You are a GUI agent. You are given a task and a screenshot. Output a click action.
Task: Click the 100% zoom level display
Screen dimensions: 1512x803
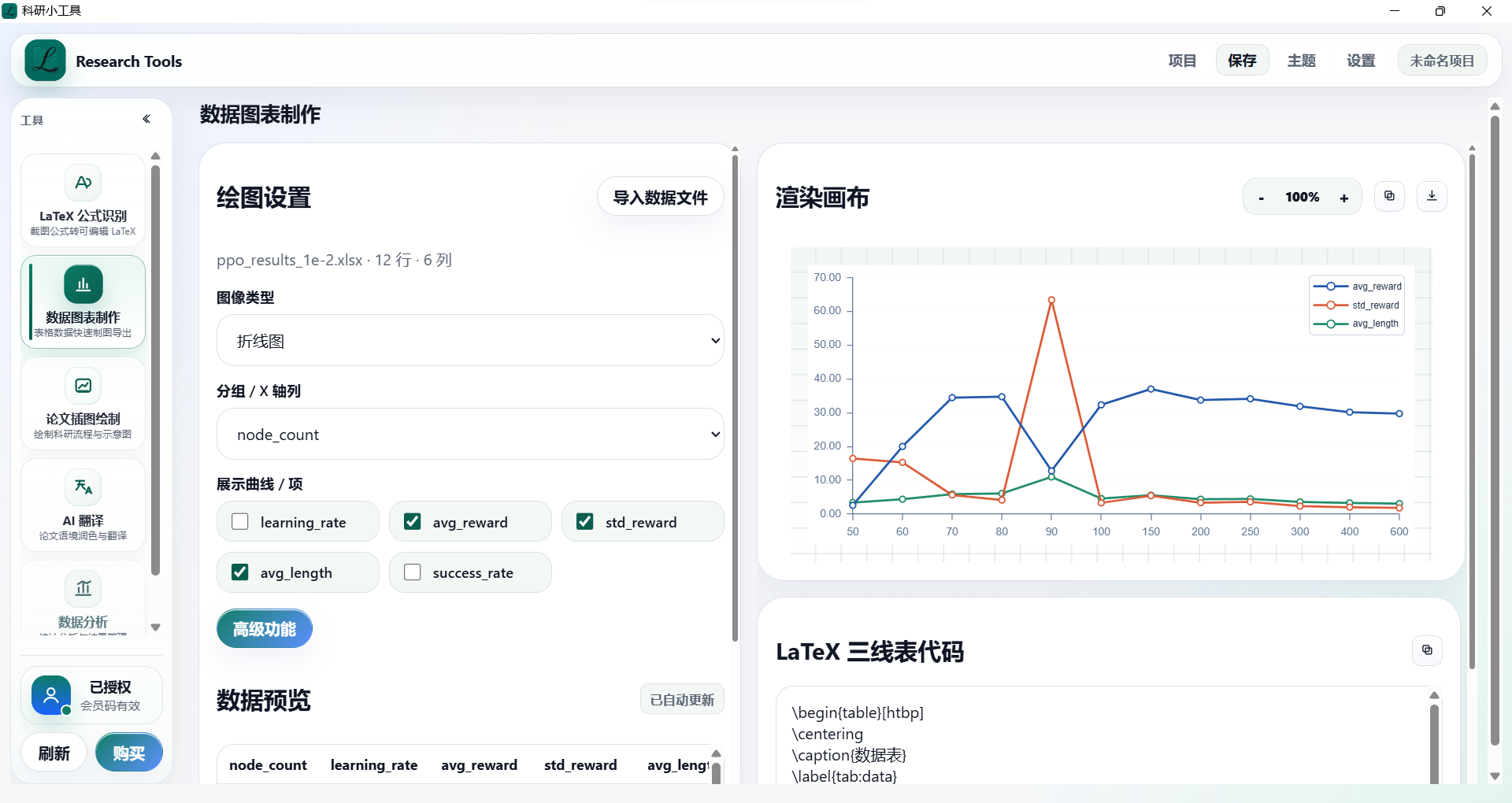pyautogui.click(x=1303, y=197)
